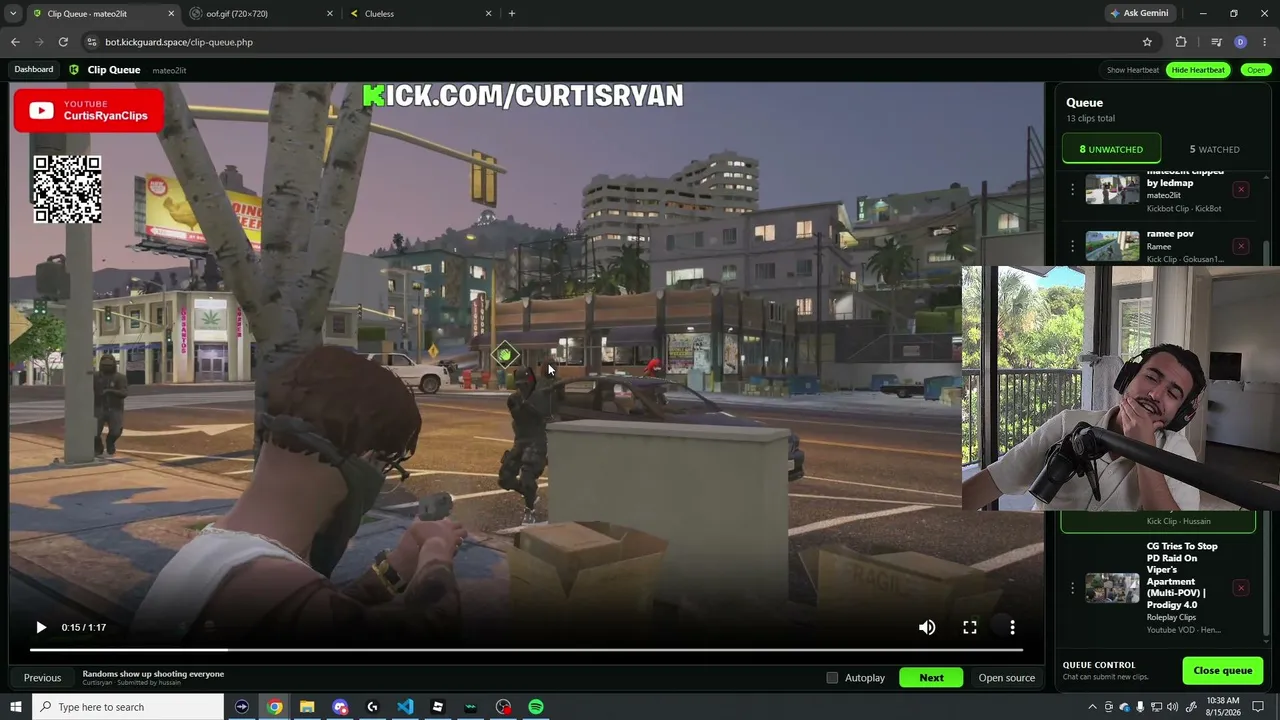Remove the 'ramee pov' clip from queue

point(1241,246)
